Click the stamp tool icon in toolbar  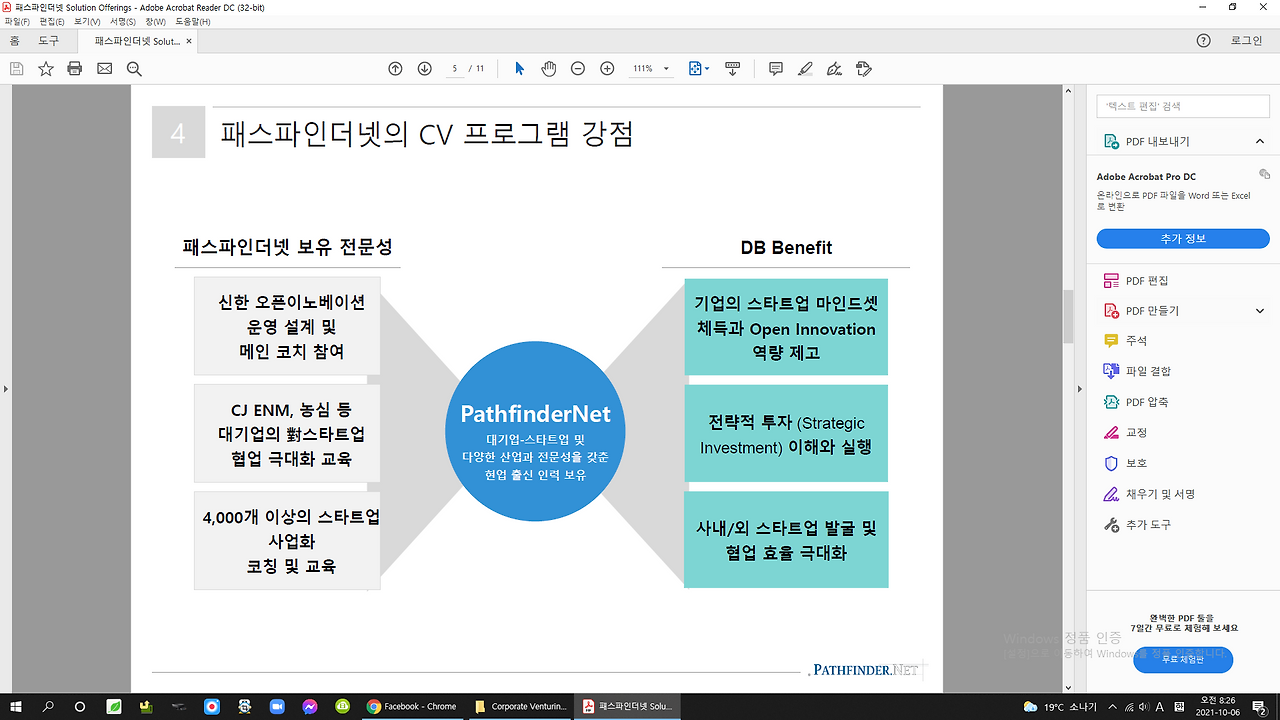click(x=865, y=69)
